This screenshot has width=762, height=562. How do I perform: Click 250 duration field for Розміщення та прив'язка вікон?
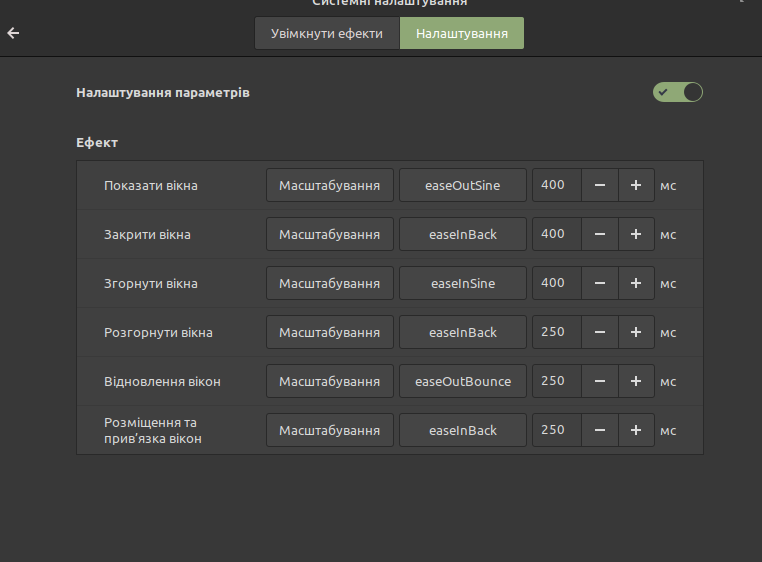(x=557, y=431)
